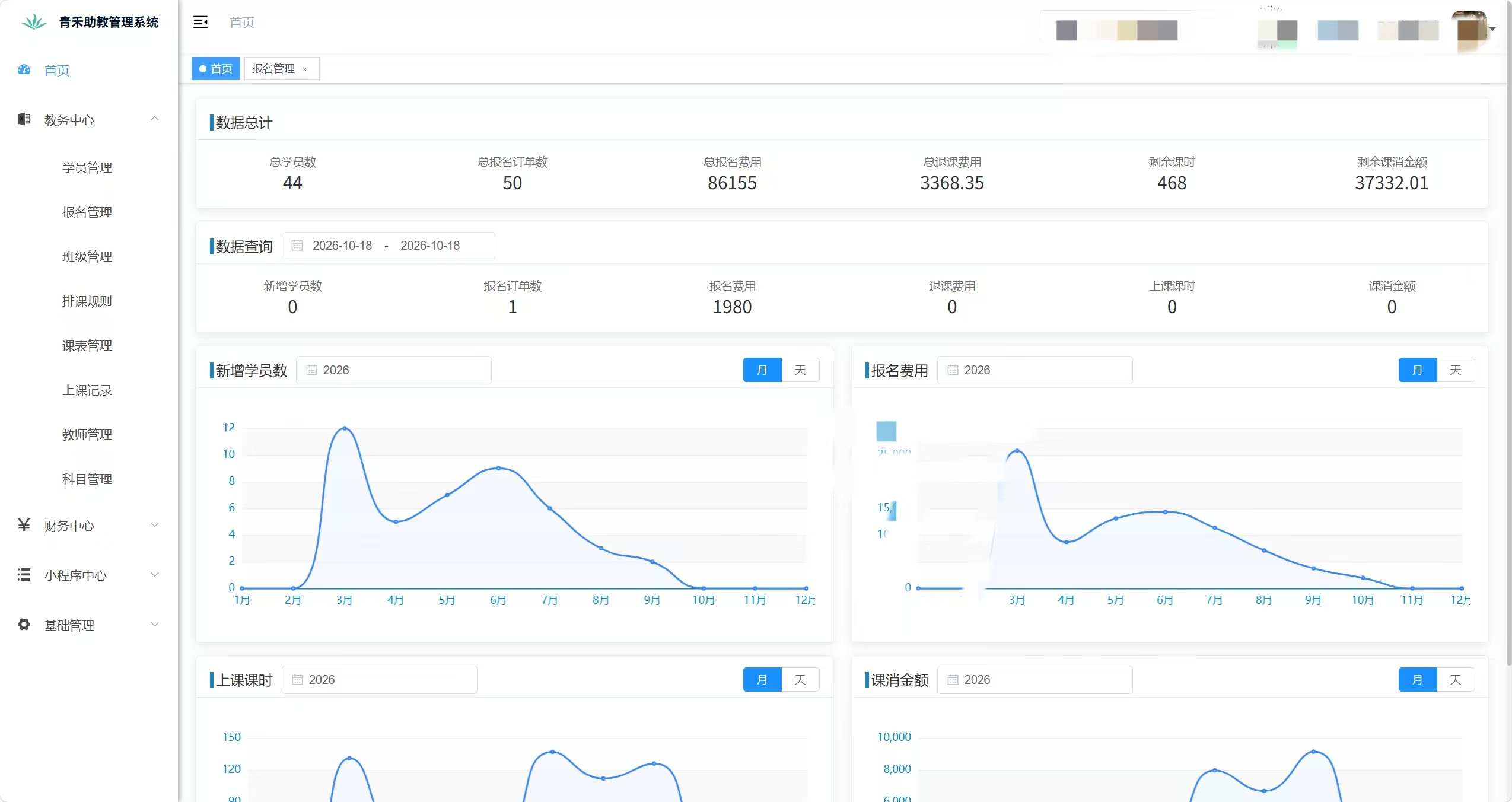Go to 排课规则 page
The image size is (1512, 802).
pyautogui.click(x=87, y=301)
